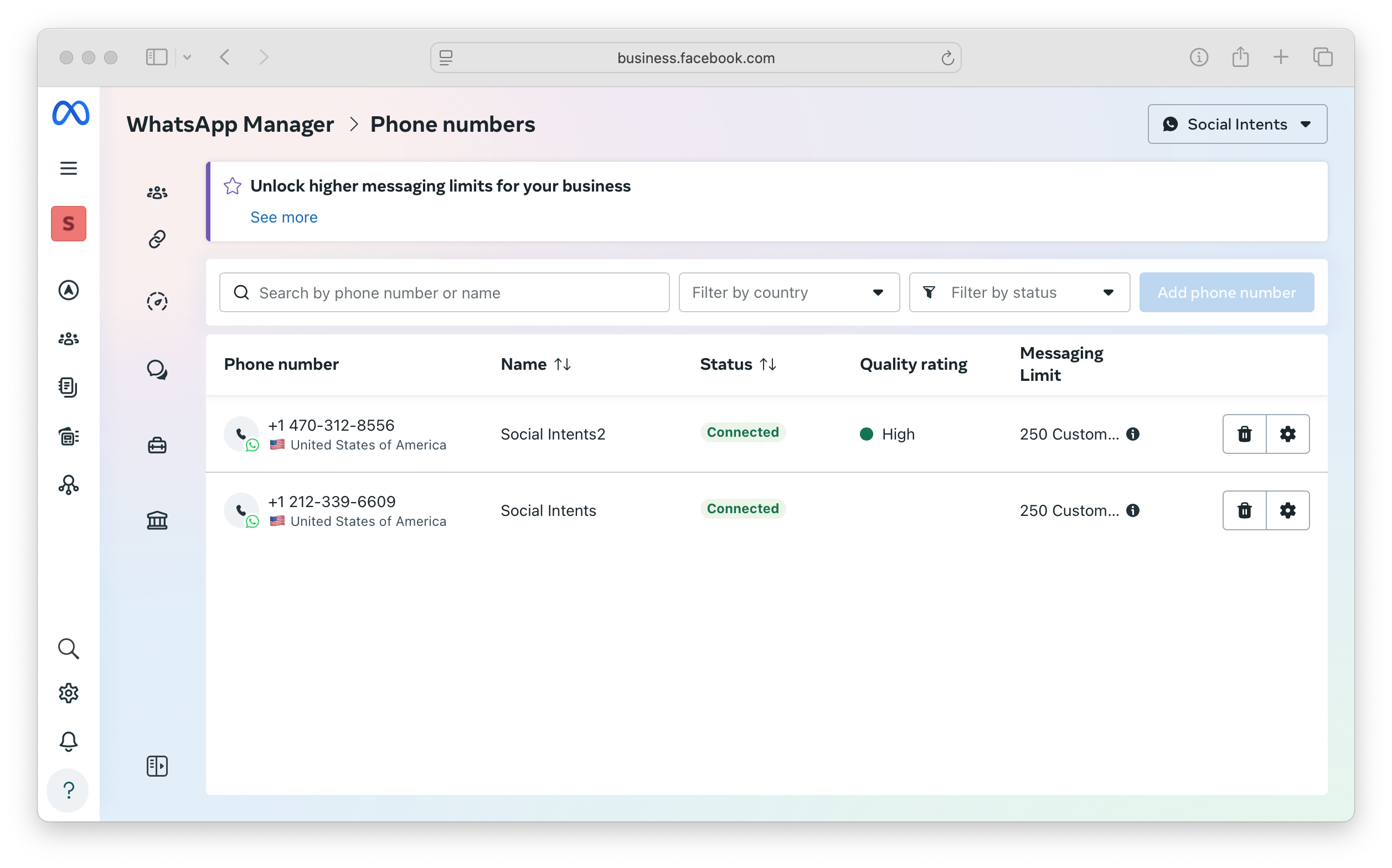Click the Add phone number button
This screenshot has width=1392, height=868.
pos(1226,292)
